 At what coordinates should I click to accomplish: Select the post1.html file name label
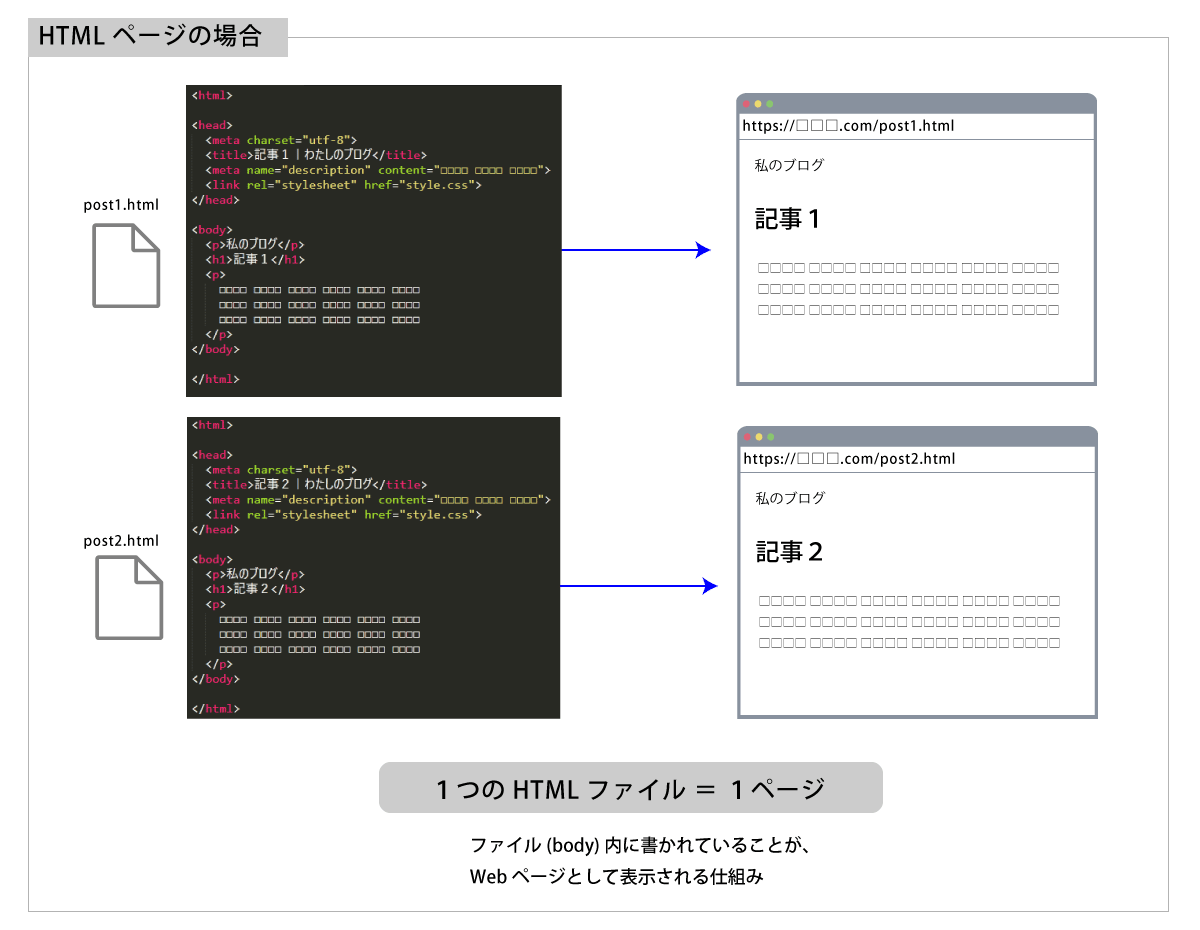point(121,204)
